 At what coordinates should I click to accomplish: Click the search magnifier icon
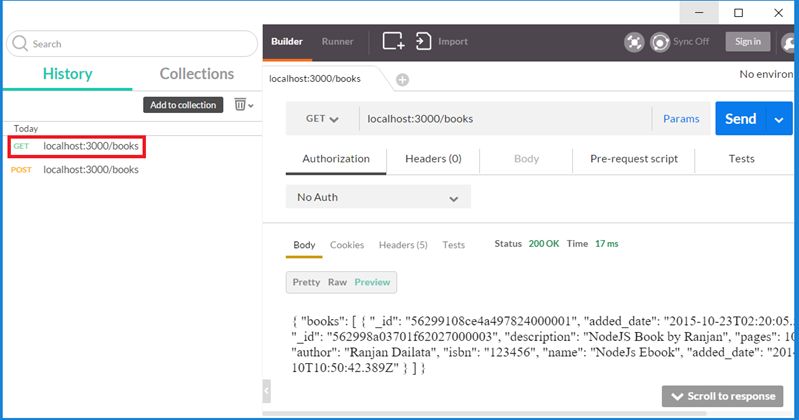coord(20,44)
